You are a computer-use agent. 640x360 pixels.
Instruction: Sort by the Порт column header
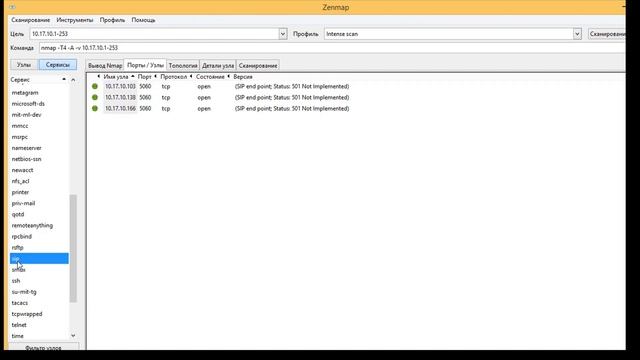(145, 77)
